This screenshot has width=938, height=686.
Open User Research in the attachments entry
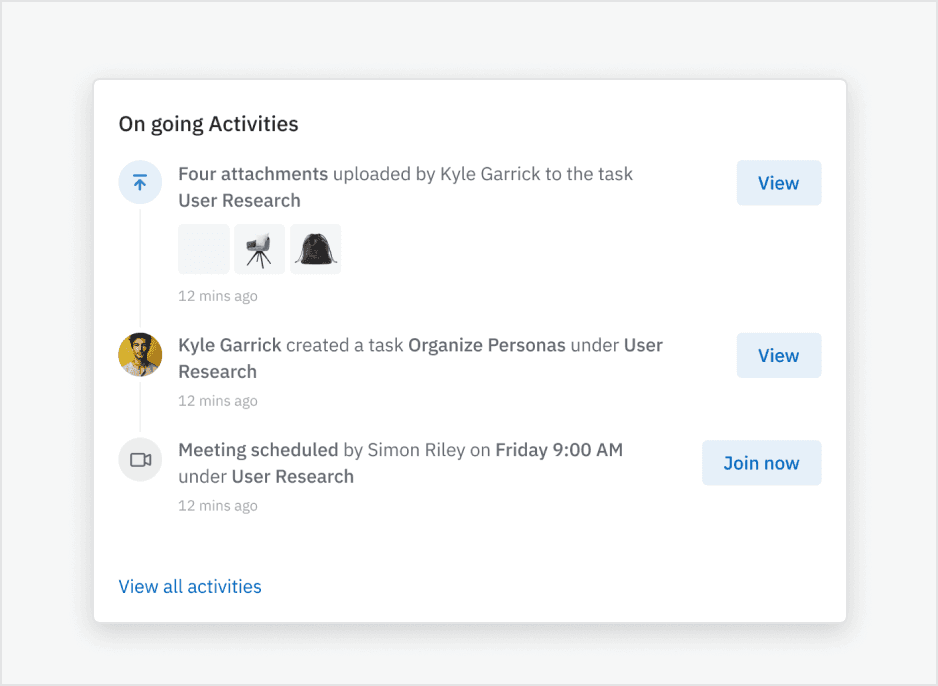239,200
